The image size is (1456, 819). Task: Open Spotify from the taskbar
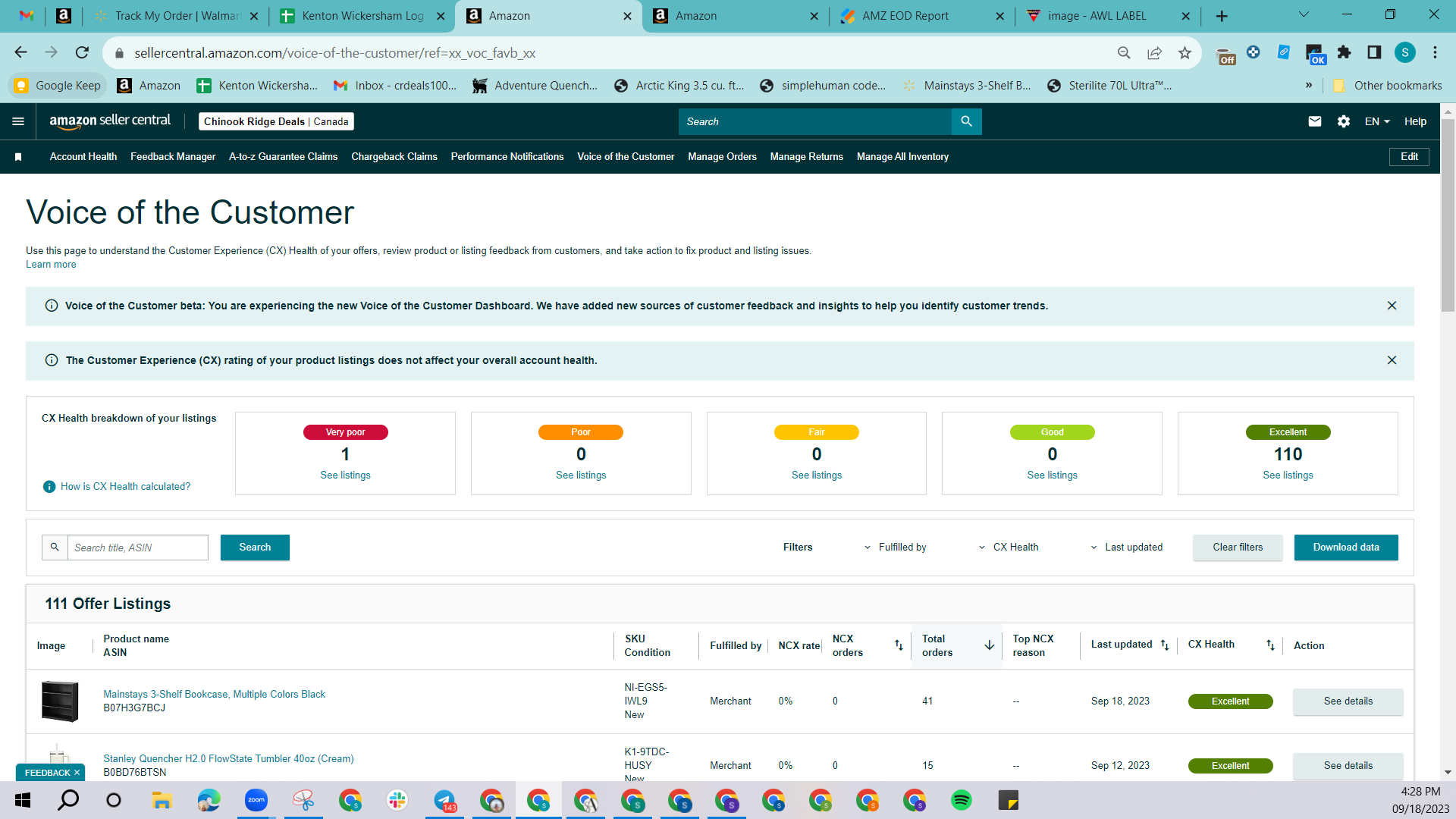(961, 800)
